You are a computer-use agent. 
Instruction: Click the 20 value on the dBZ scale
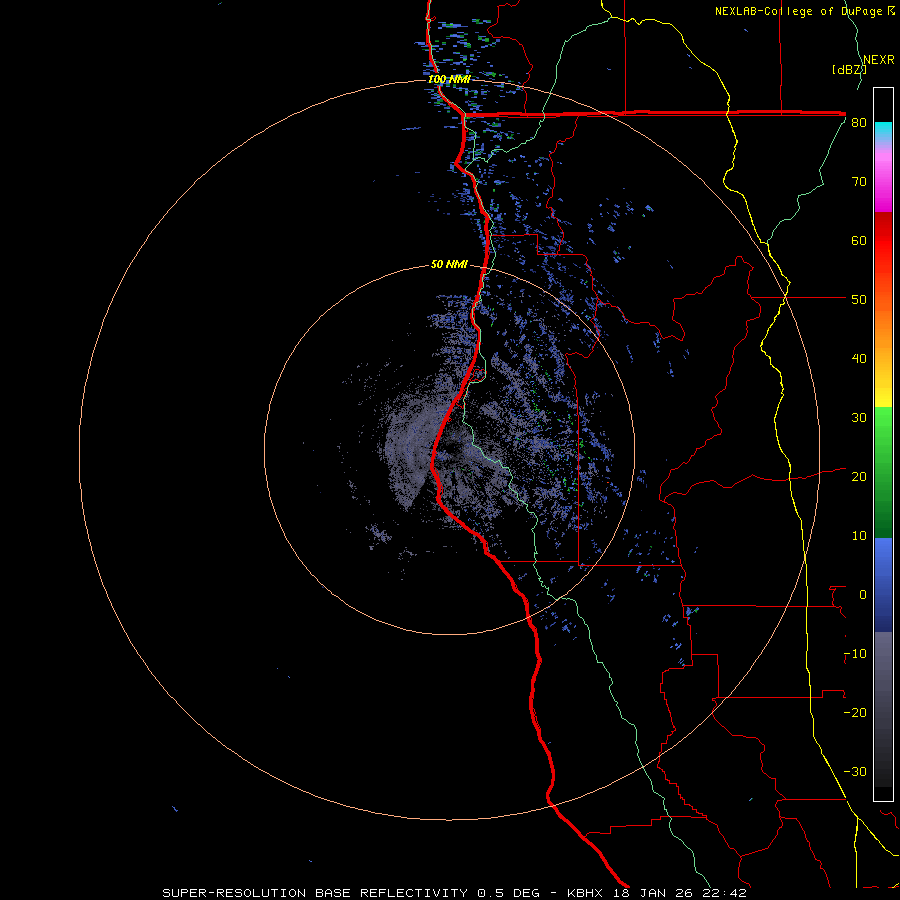pos(859,477)
